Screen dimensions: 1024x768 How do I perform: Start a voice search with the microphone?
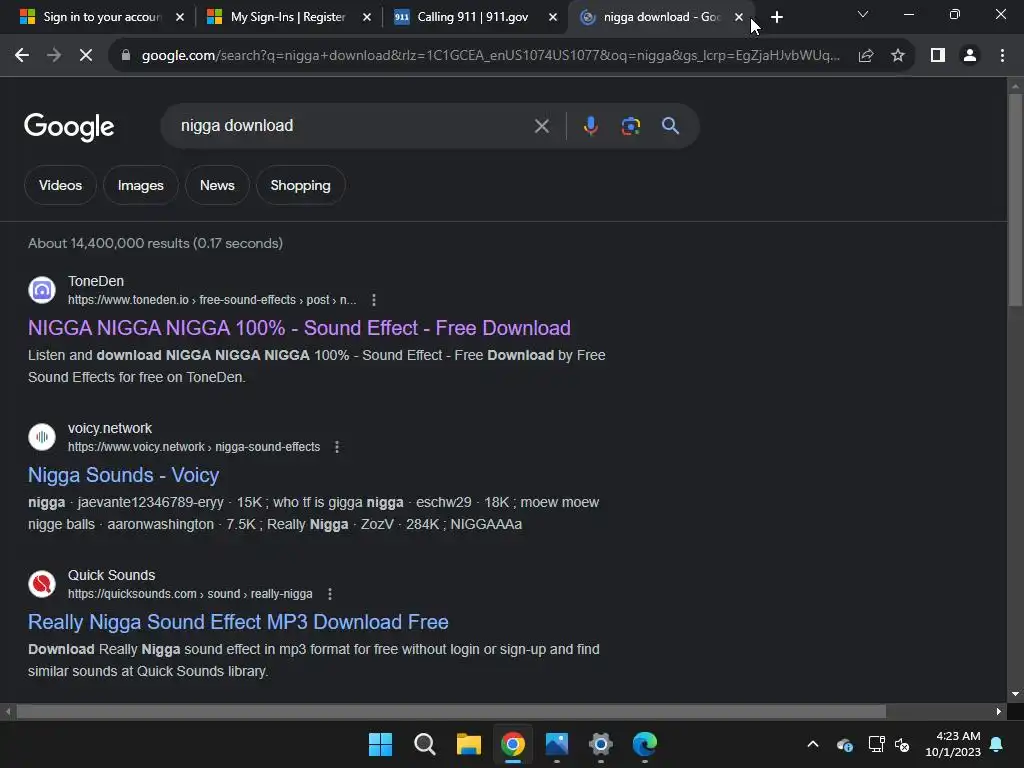pyautogui.click(x=590, y=126)
